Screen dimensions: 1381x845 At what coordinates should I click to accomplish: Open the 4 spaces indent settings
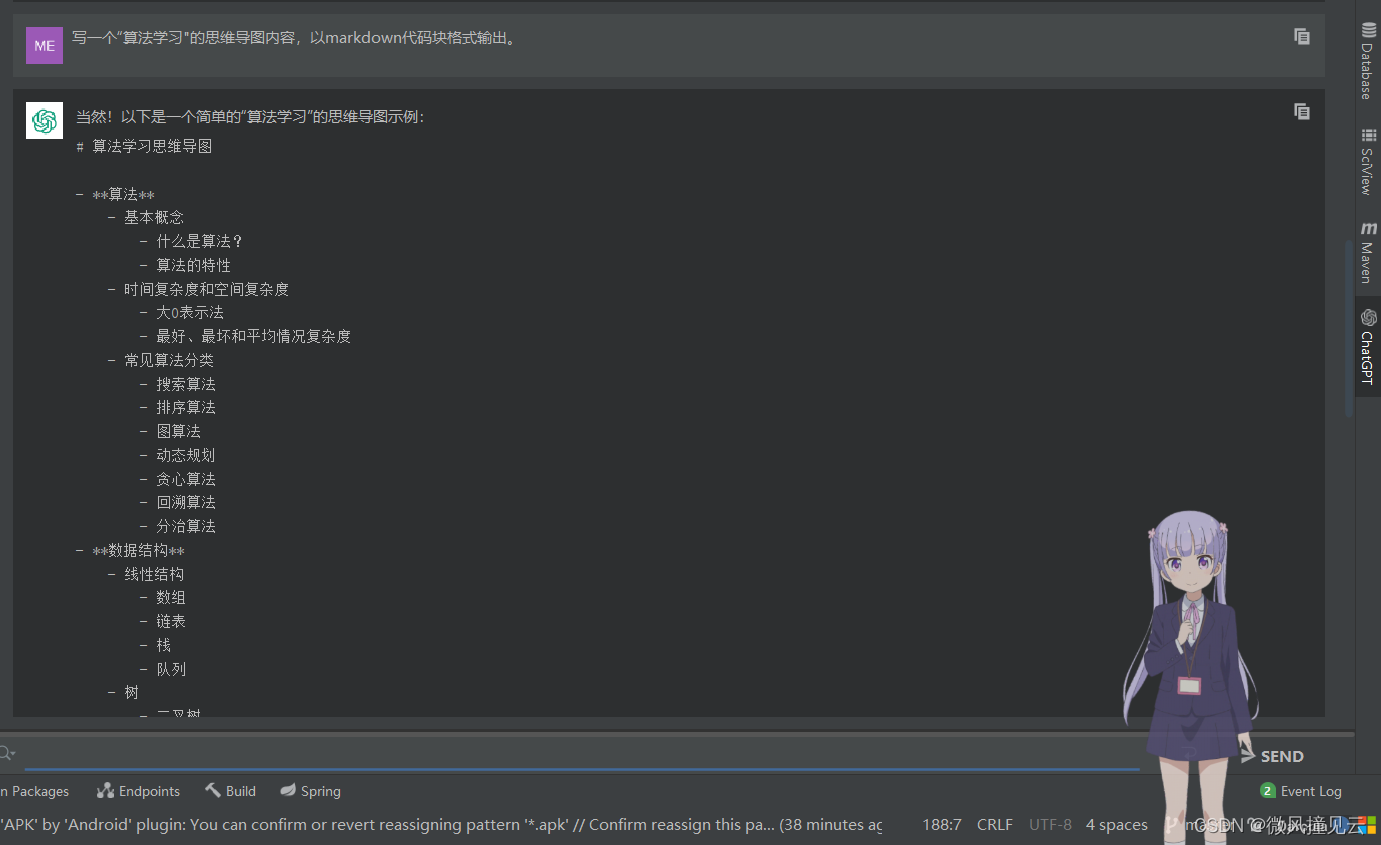pyautogui.click(x=1116, y=825)
